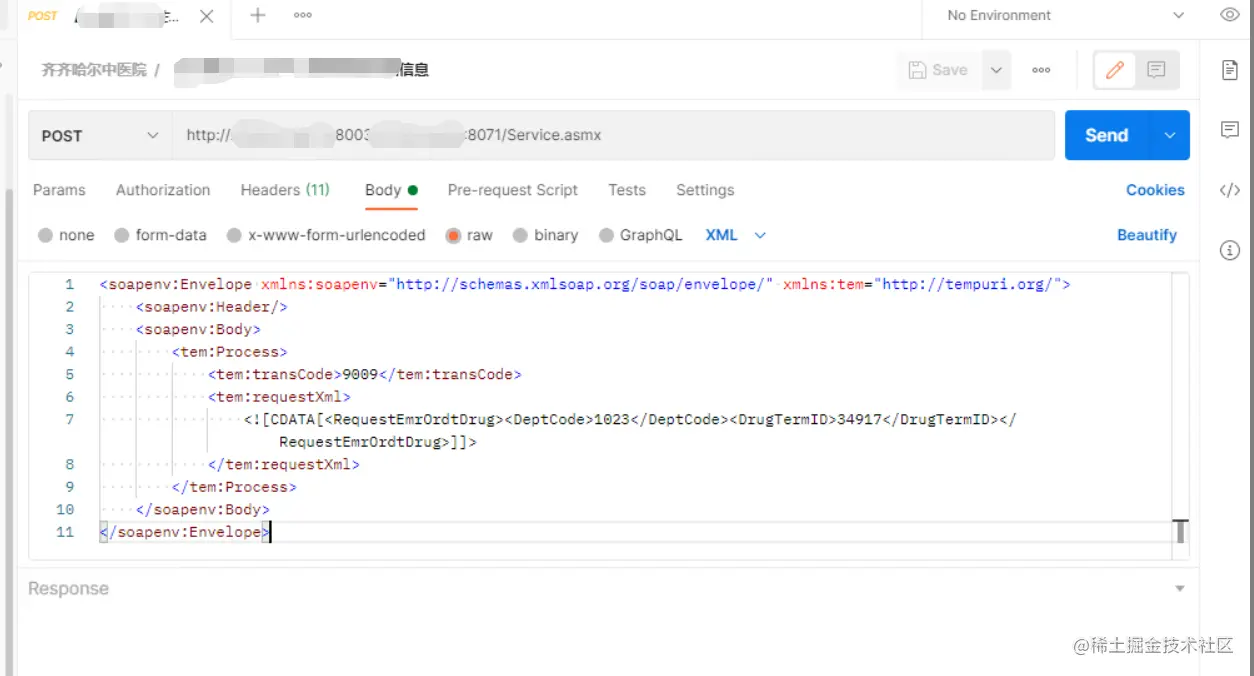Open the environment quick look eye icon
1254x676 pixels.
[x=1230, y=15]
